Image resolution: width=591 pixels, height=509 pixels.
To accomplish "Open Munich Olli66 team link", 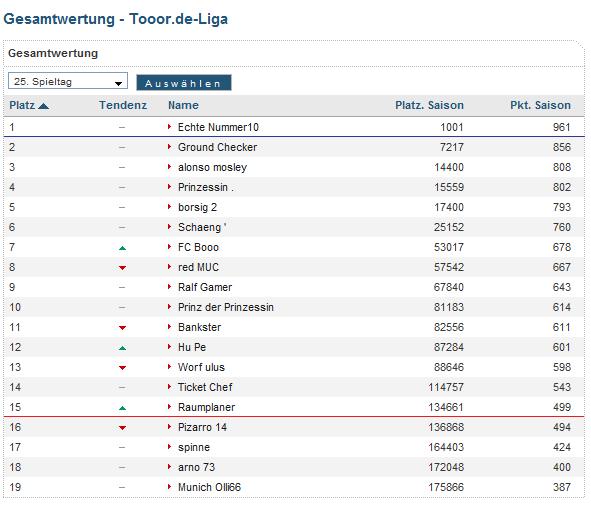I will click(209, 487).
